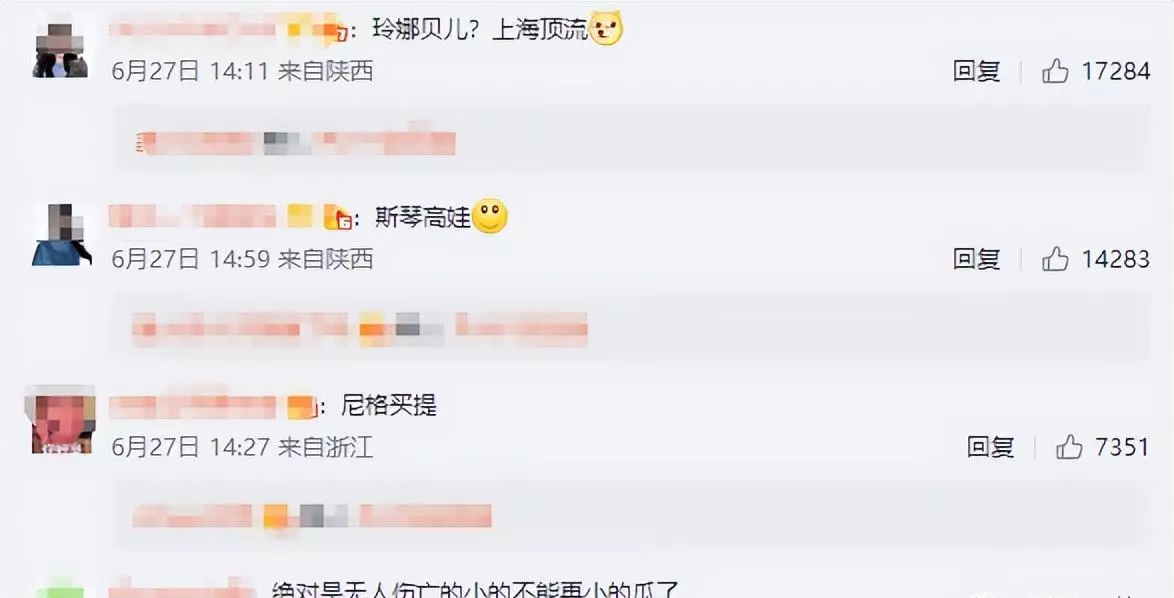Viewport: 1174px width, 598px height.
Task: Click level badge beside 斯琴高娃 commenter name
Action: coord(338,218)
